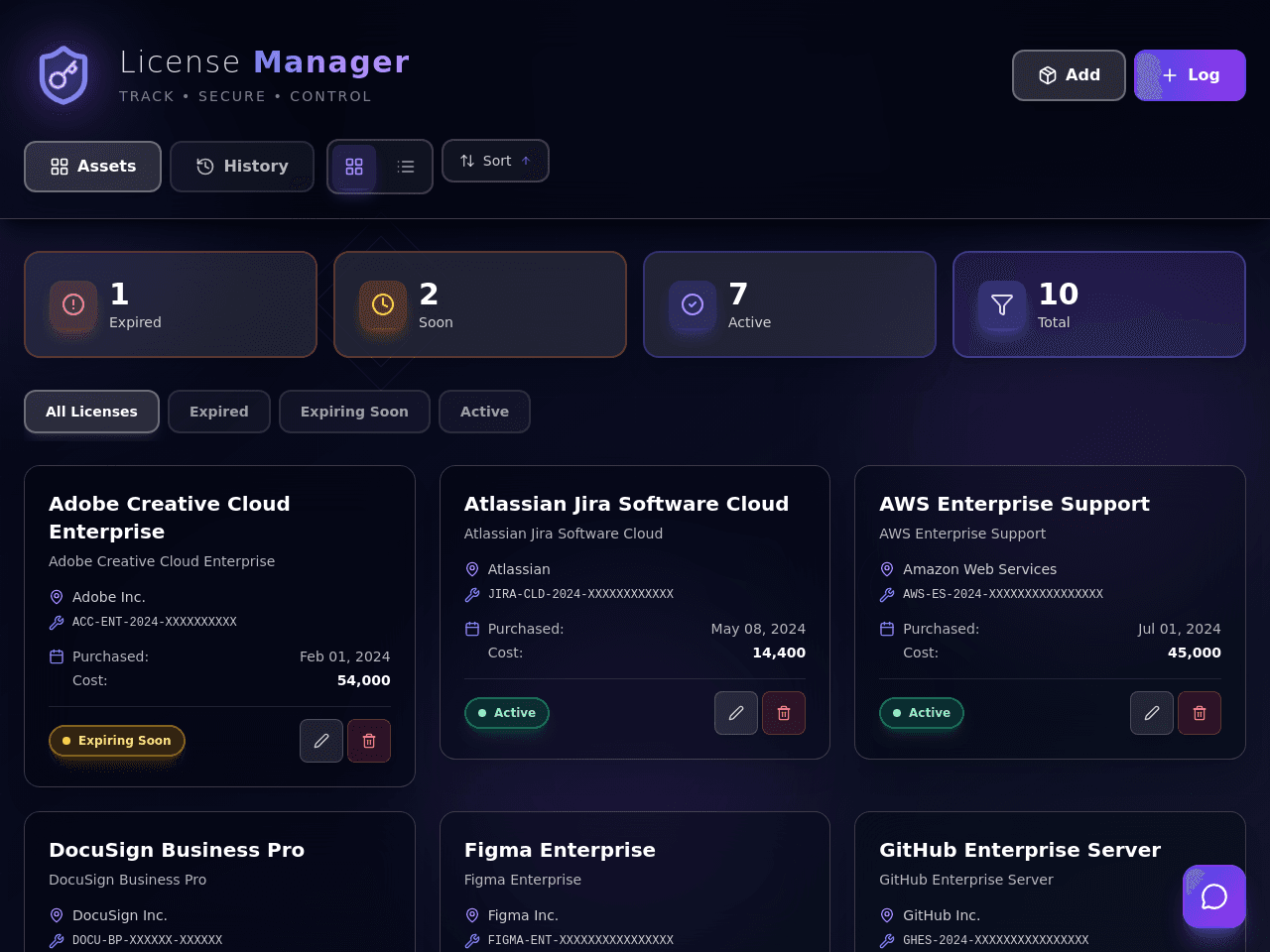Open the Log entry button
Viewport: 1270px width, 952px height.
(1190, 75)
